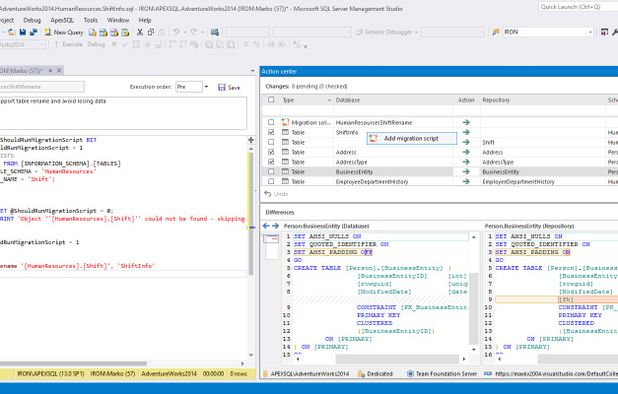The height and width of the screenshot is (394, 618).
Task: Open the document tab list dropdown arrow
Action: click(x=253, y=71)
